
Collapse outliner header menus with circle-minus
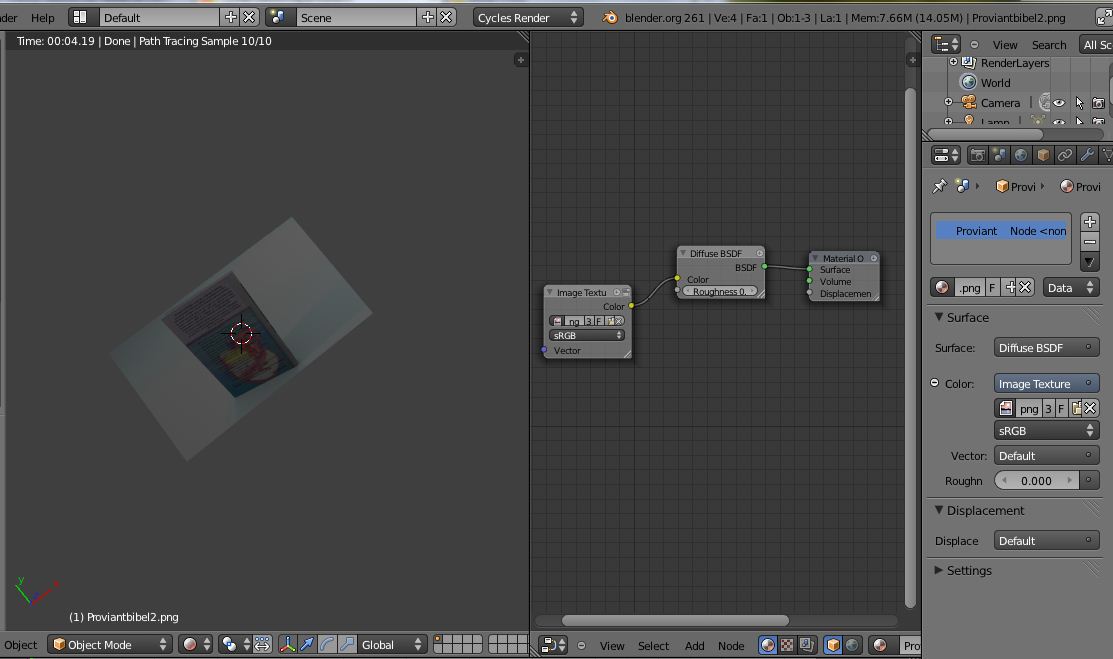point(974,44)
